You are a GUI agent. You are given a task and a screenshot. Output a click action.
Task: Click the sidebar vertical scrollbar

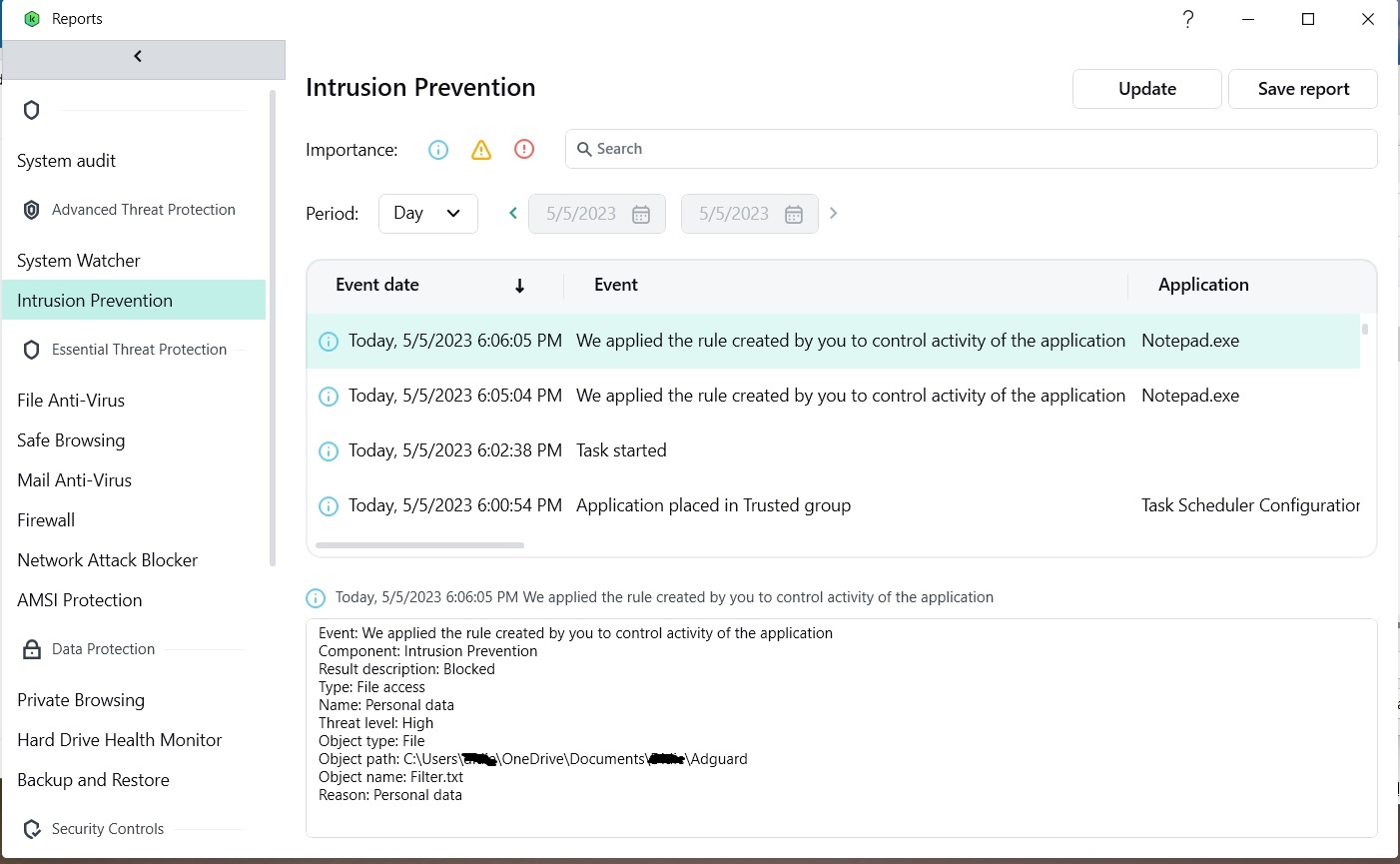tap(273, 328)
